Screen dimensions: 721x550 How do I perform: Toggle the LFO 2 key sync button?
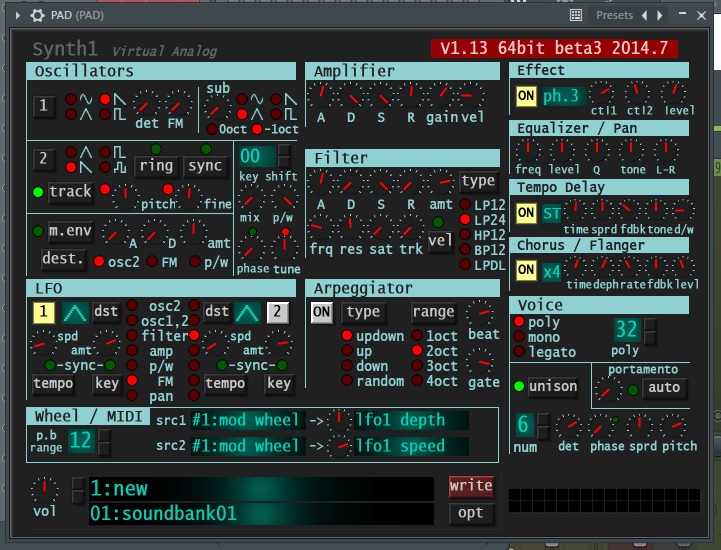(279, 384)
